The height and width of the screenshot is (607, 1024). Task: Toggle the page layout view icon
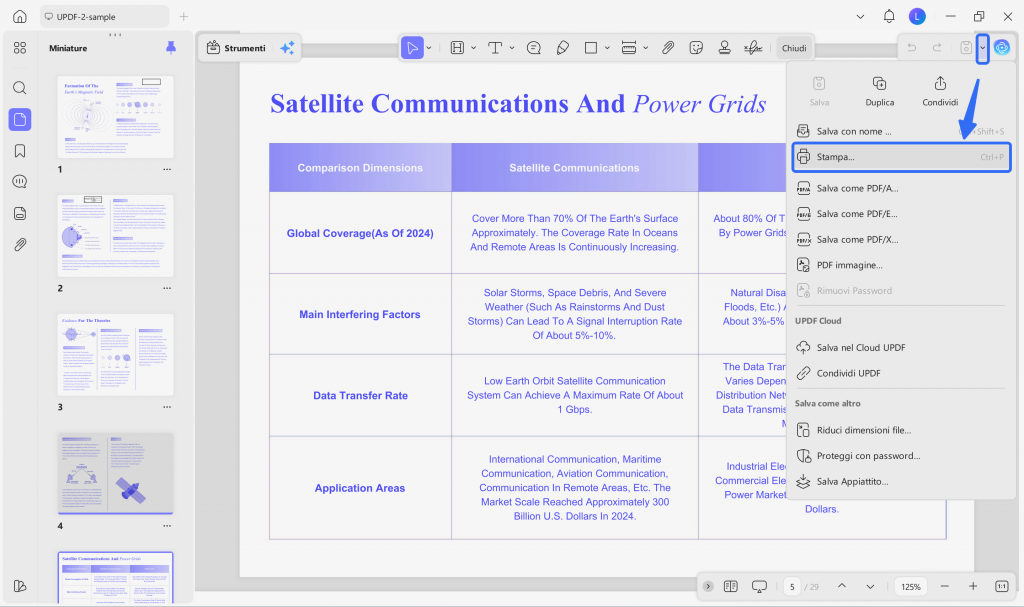[731, 586]
